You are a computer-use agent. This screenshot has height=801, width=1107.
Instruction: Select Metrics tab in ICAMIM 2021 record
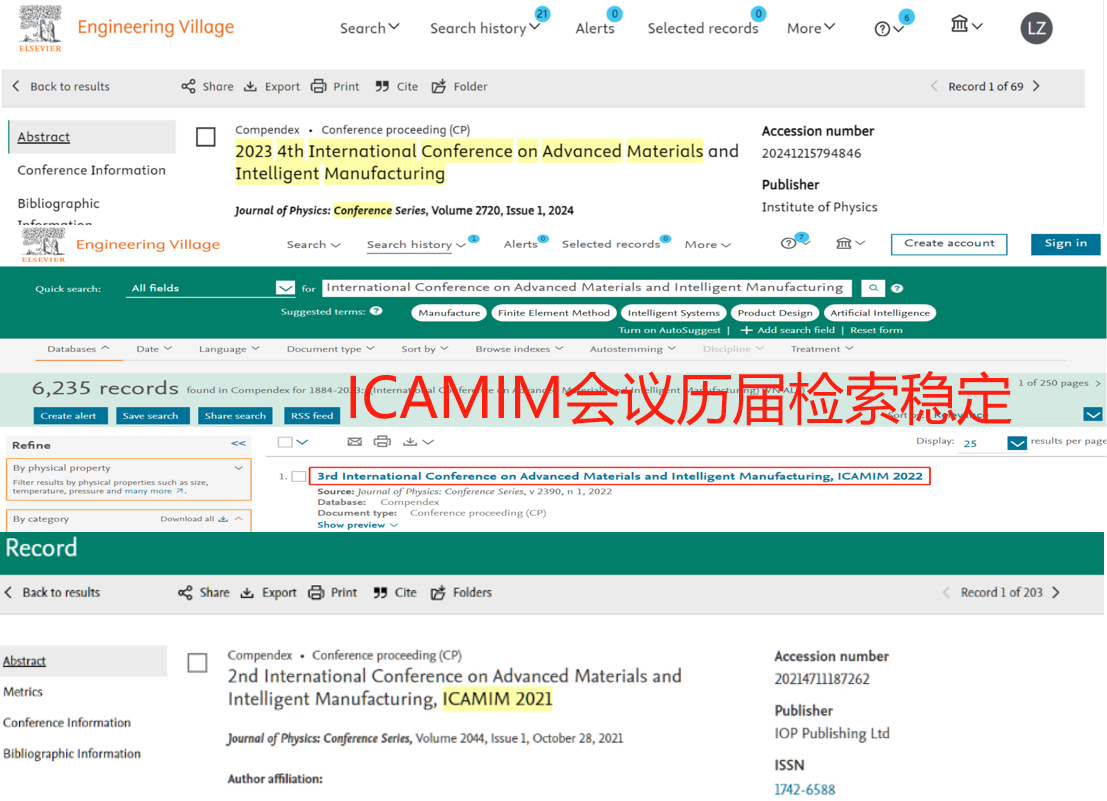tap(23, 692)
